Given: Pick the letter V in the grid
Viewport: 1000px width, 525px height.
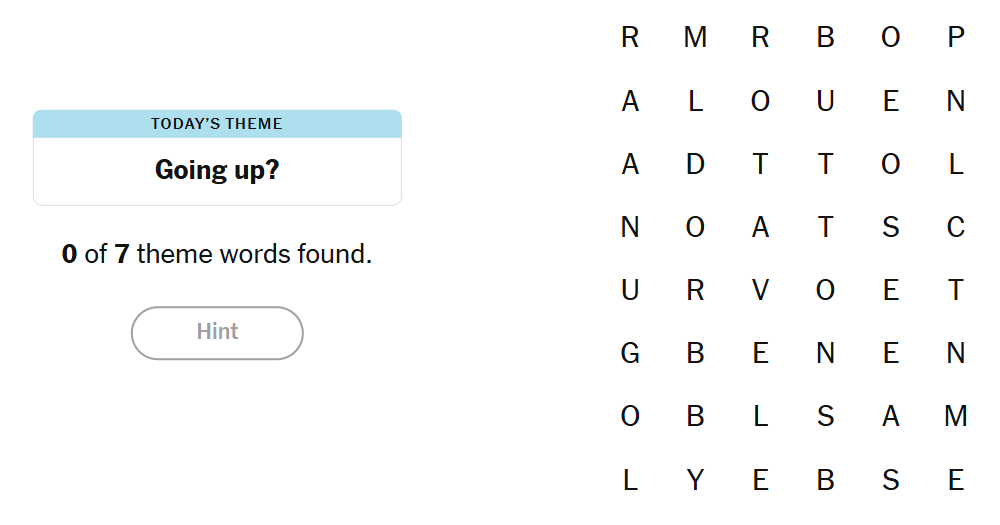Looking at the screenshot, I should [x=760, y=291].
